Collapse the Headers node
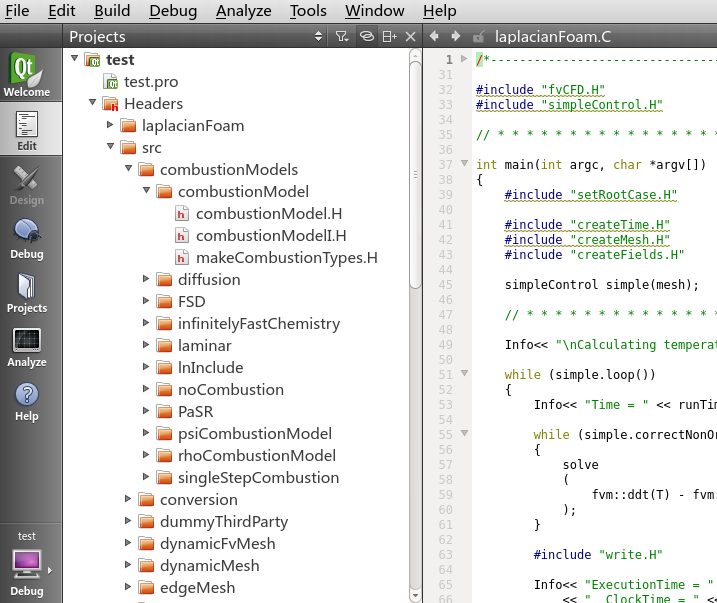Image resolution: width=717 pixels, height=603 pixels. 92,102
